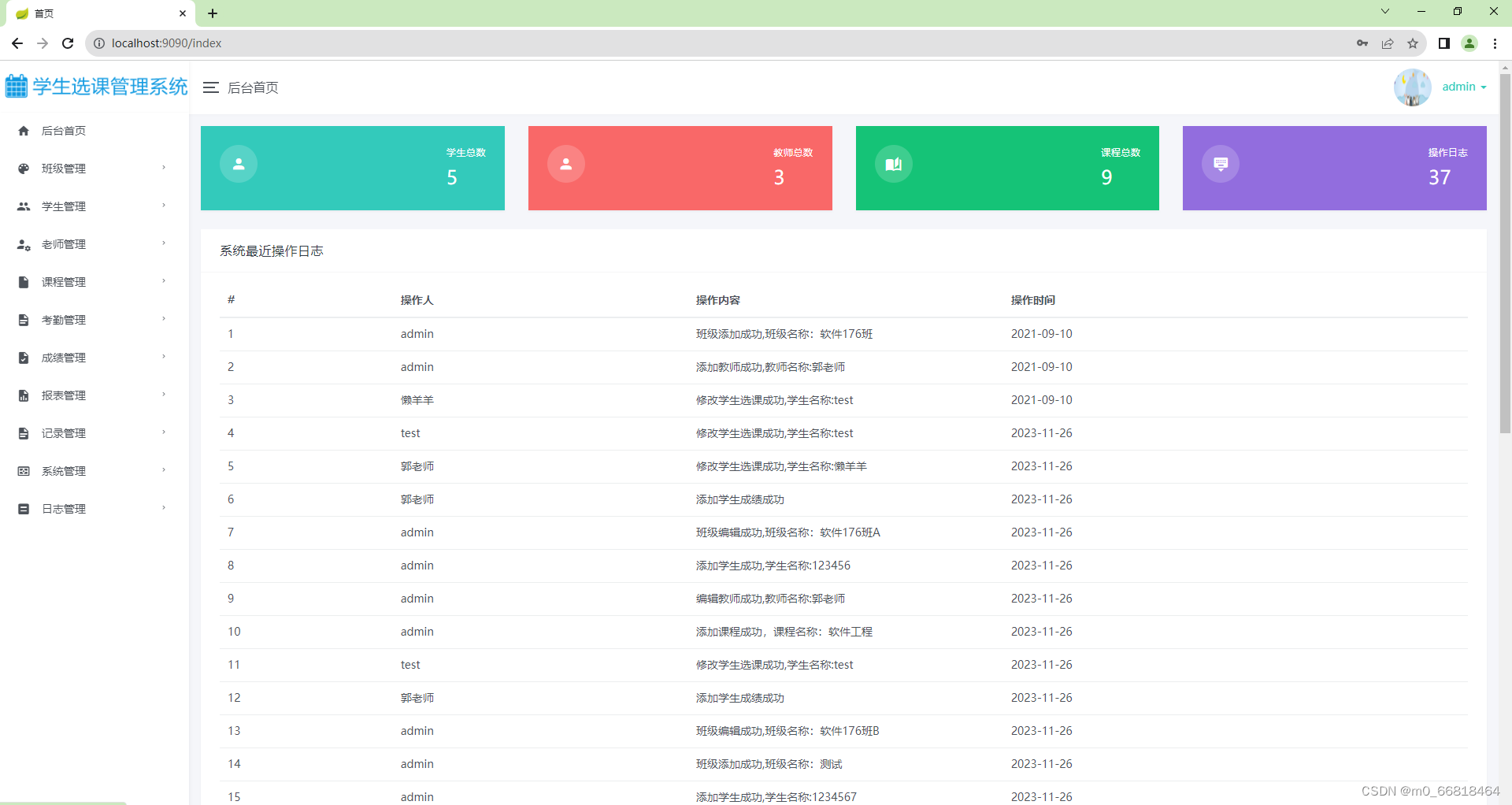Click the 学生管理 students icon
Screen dimensions: 1512x805
[x=22, y=206]
